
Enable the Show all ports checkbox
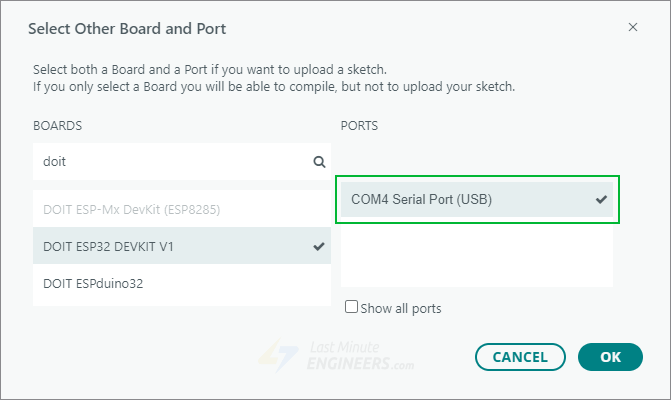[351, 307]
